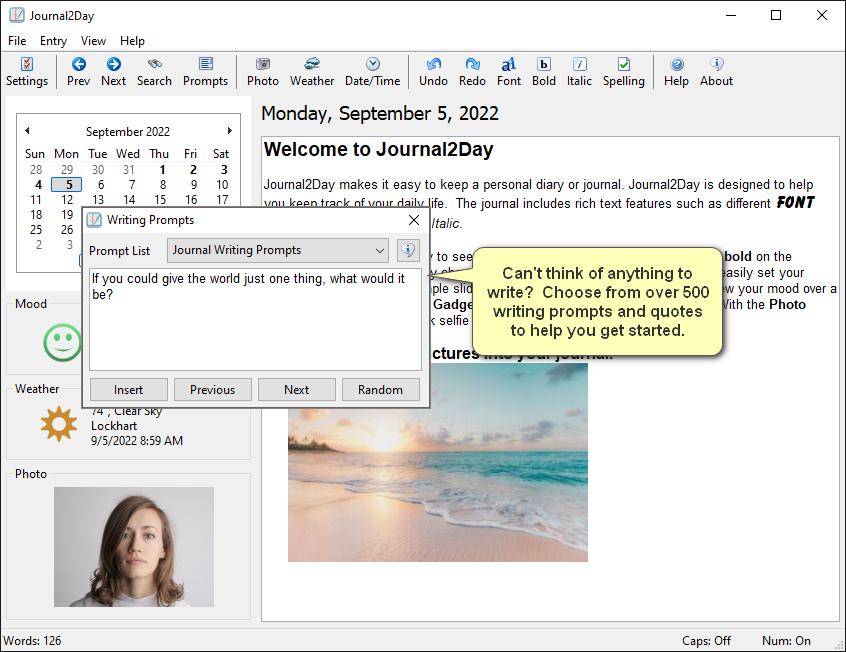846x652 pixels.
Task: Select September 5 in the calendar
Action: point(66,185)
